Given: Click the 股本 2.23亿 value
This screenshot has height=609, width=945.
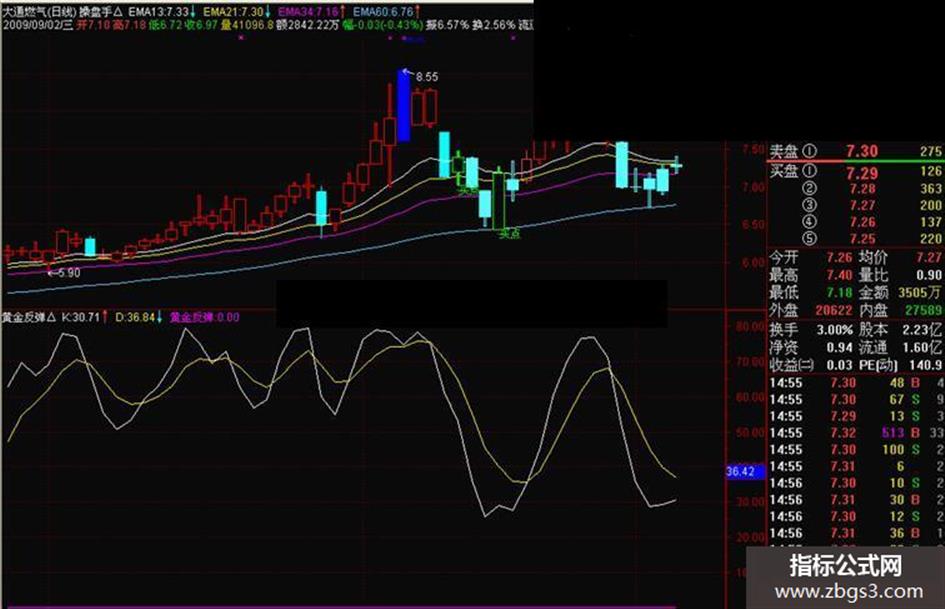Looking at the screenshot, I should click(921, 330).
